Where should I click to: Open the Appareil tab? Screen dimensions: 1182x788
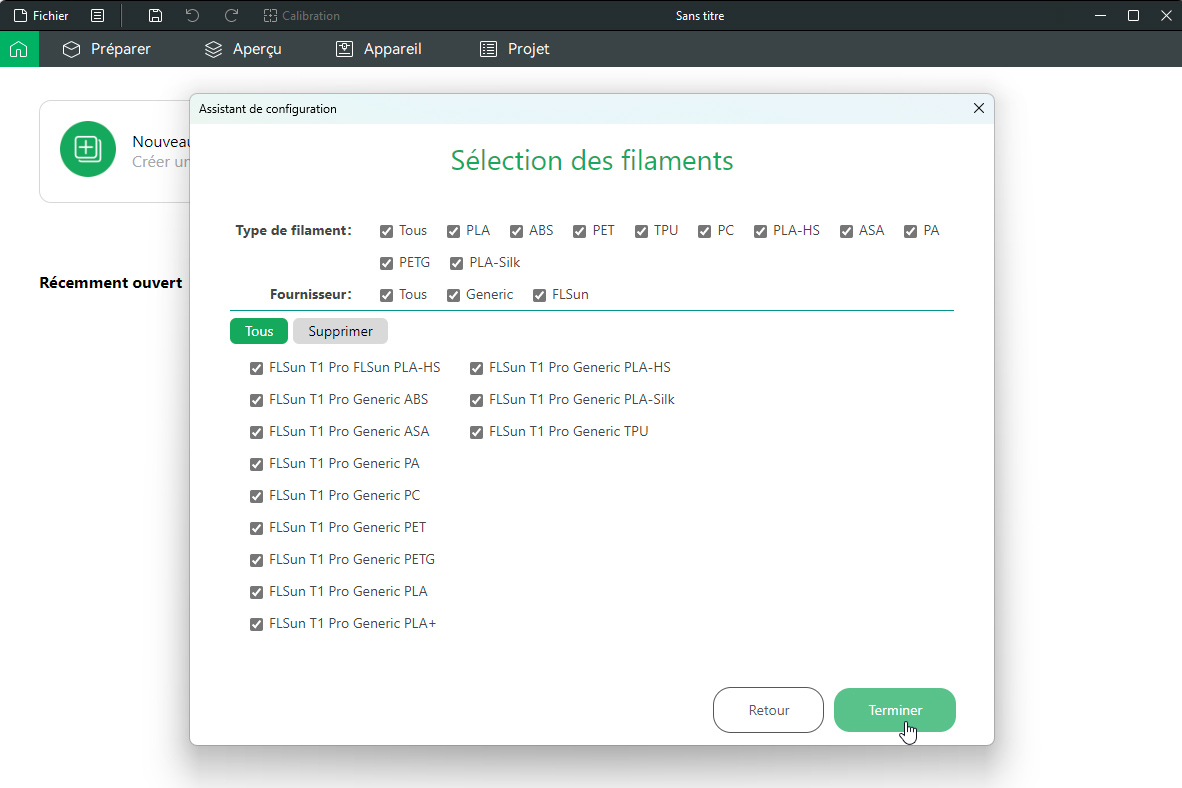(378, 49)
